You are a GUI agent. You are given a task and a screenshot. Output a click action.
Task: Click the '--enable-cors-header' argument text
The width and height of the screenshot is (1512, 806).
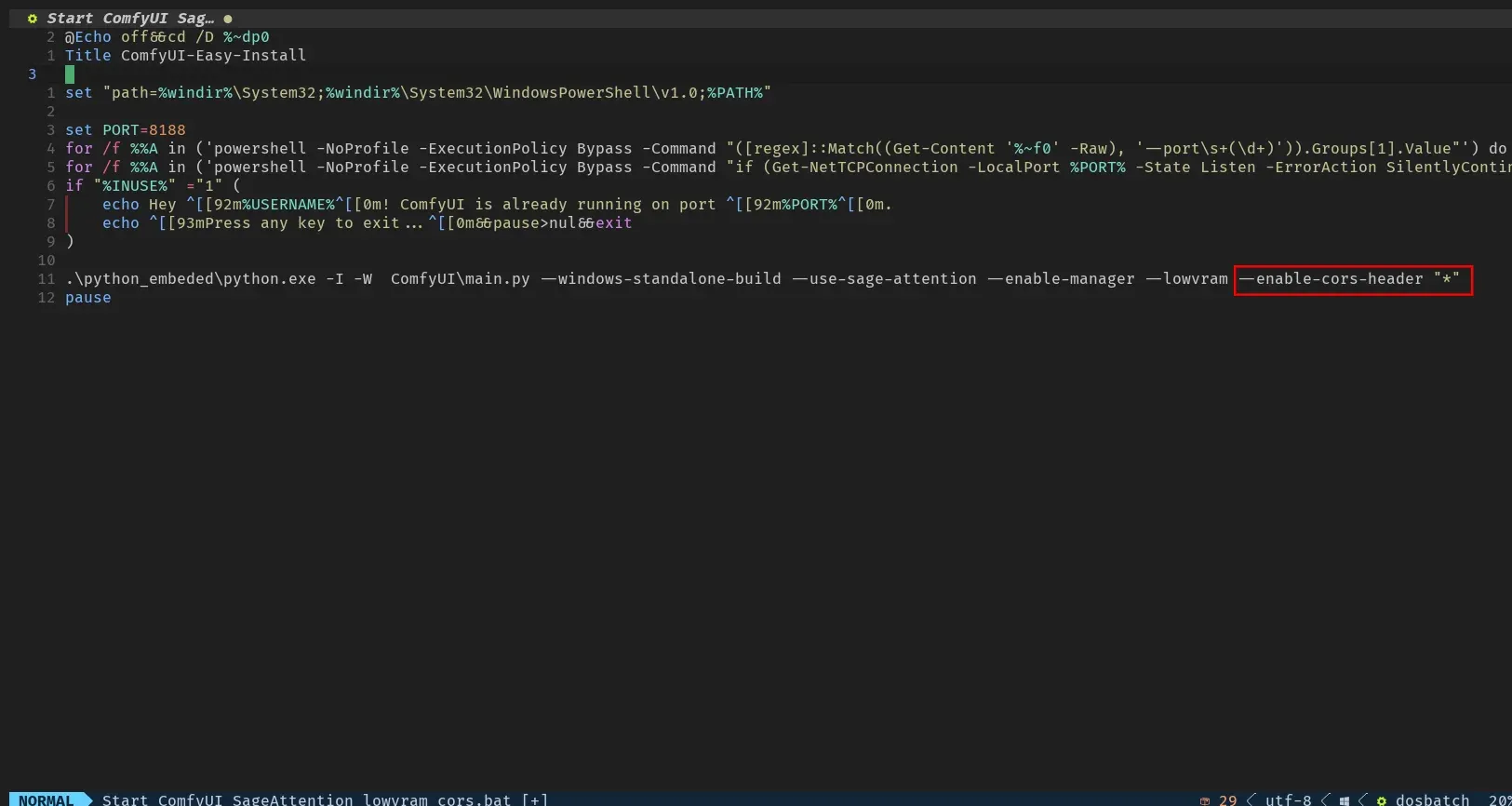1331,279
